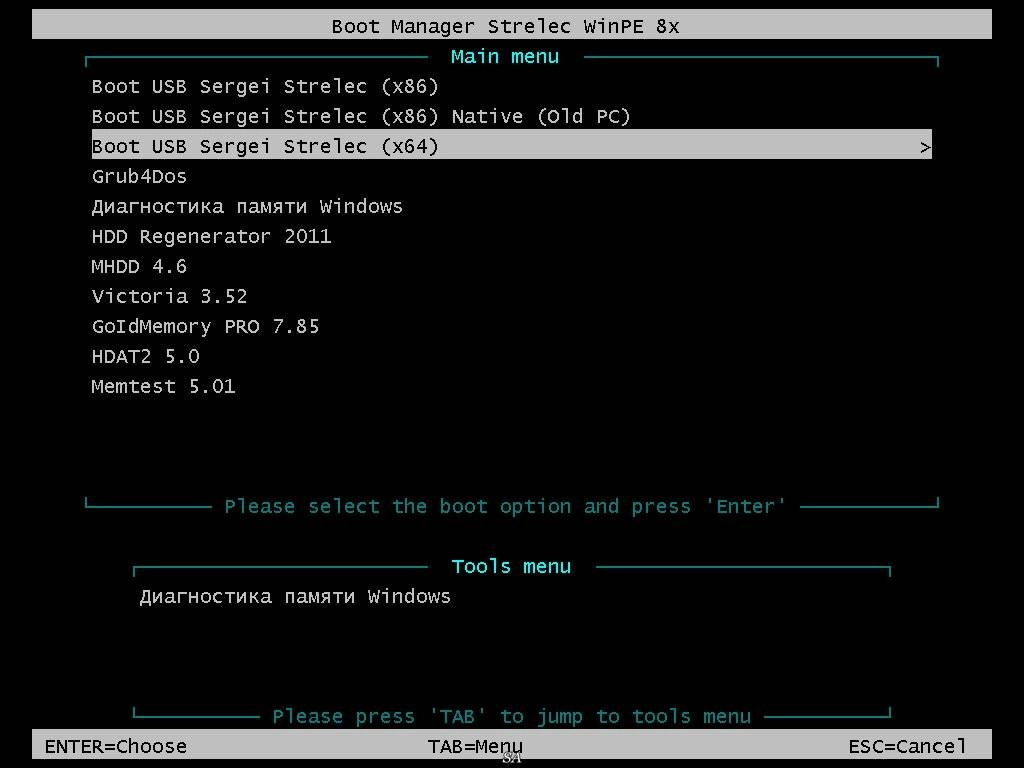Launch Grub4Dos from main menu
This screenshot has height=768, width=1024.
(139, 177)
